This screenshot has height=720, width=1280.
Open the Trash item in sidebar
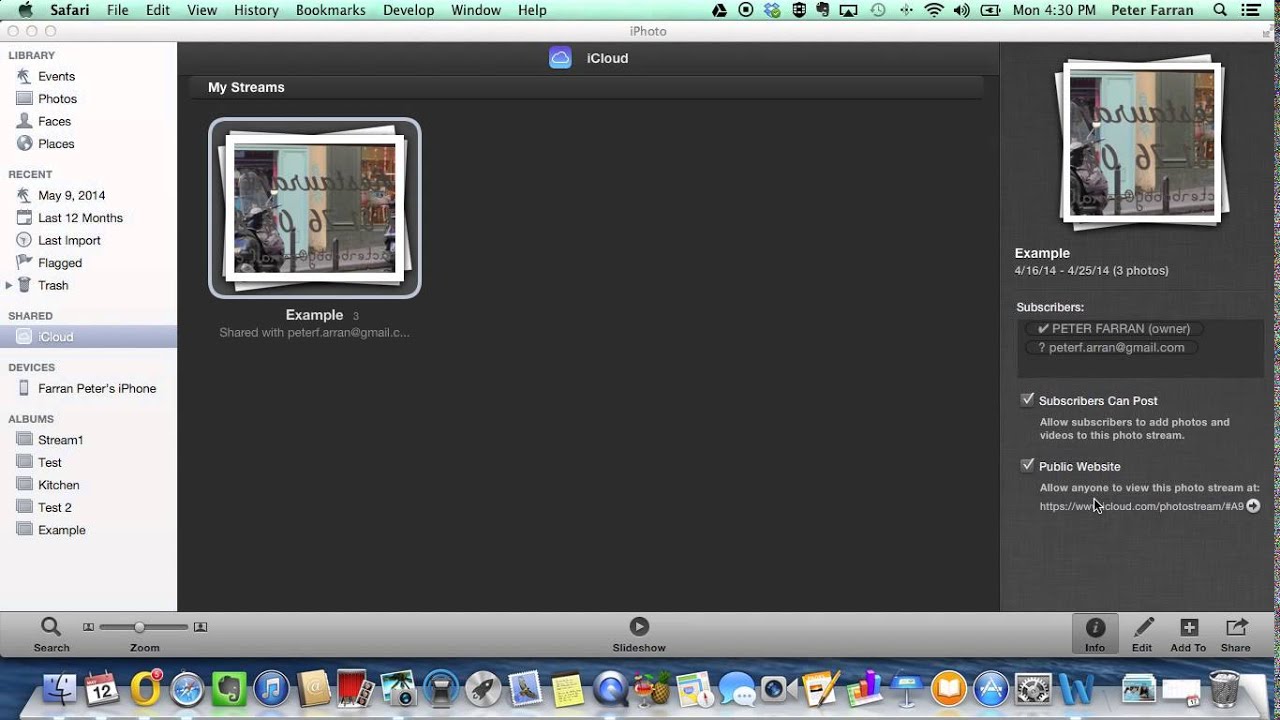point(53,285)
